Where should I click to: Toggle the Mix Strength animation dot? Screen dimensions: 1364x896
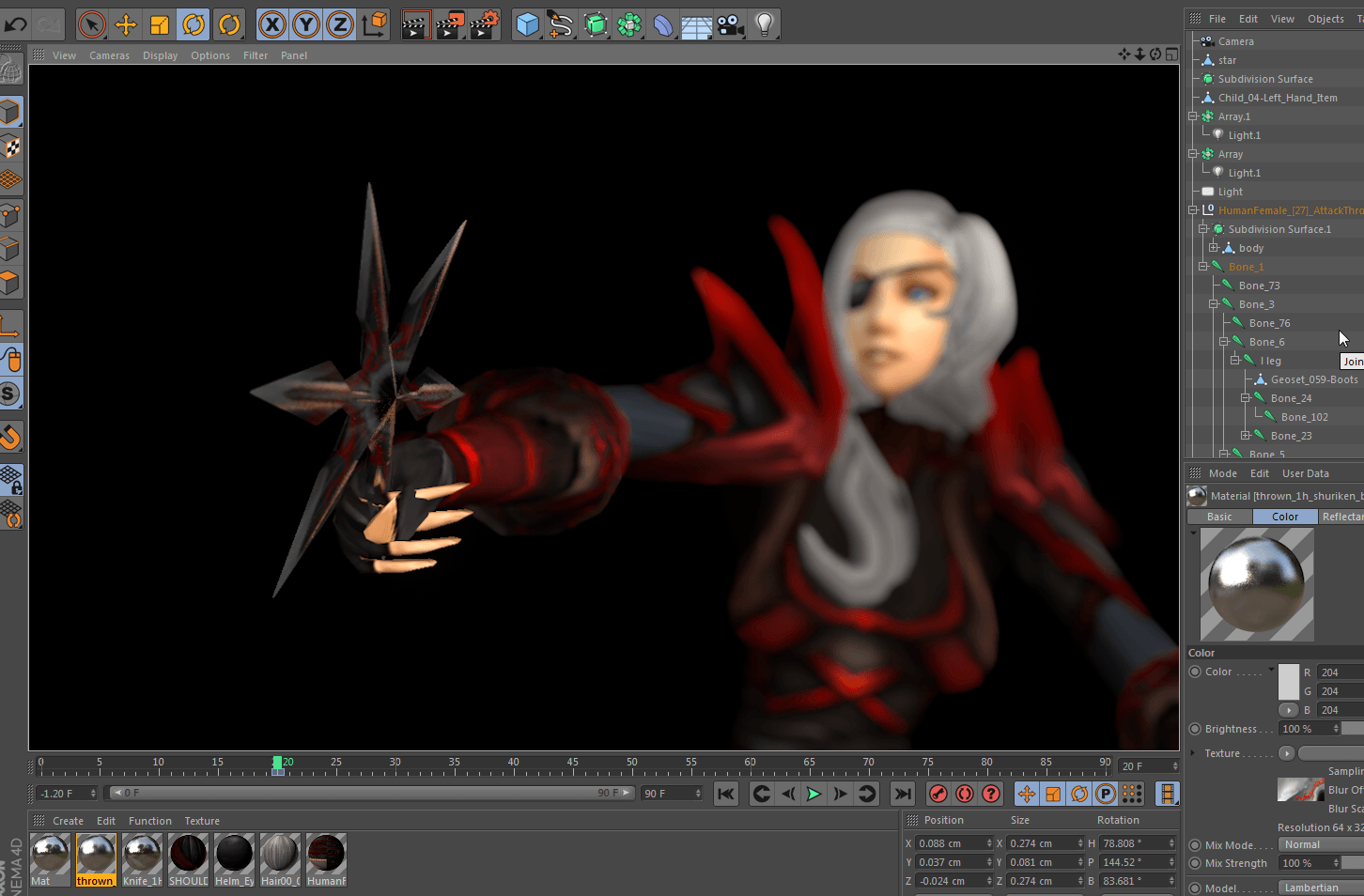[x=1195, y=863]
